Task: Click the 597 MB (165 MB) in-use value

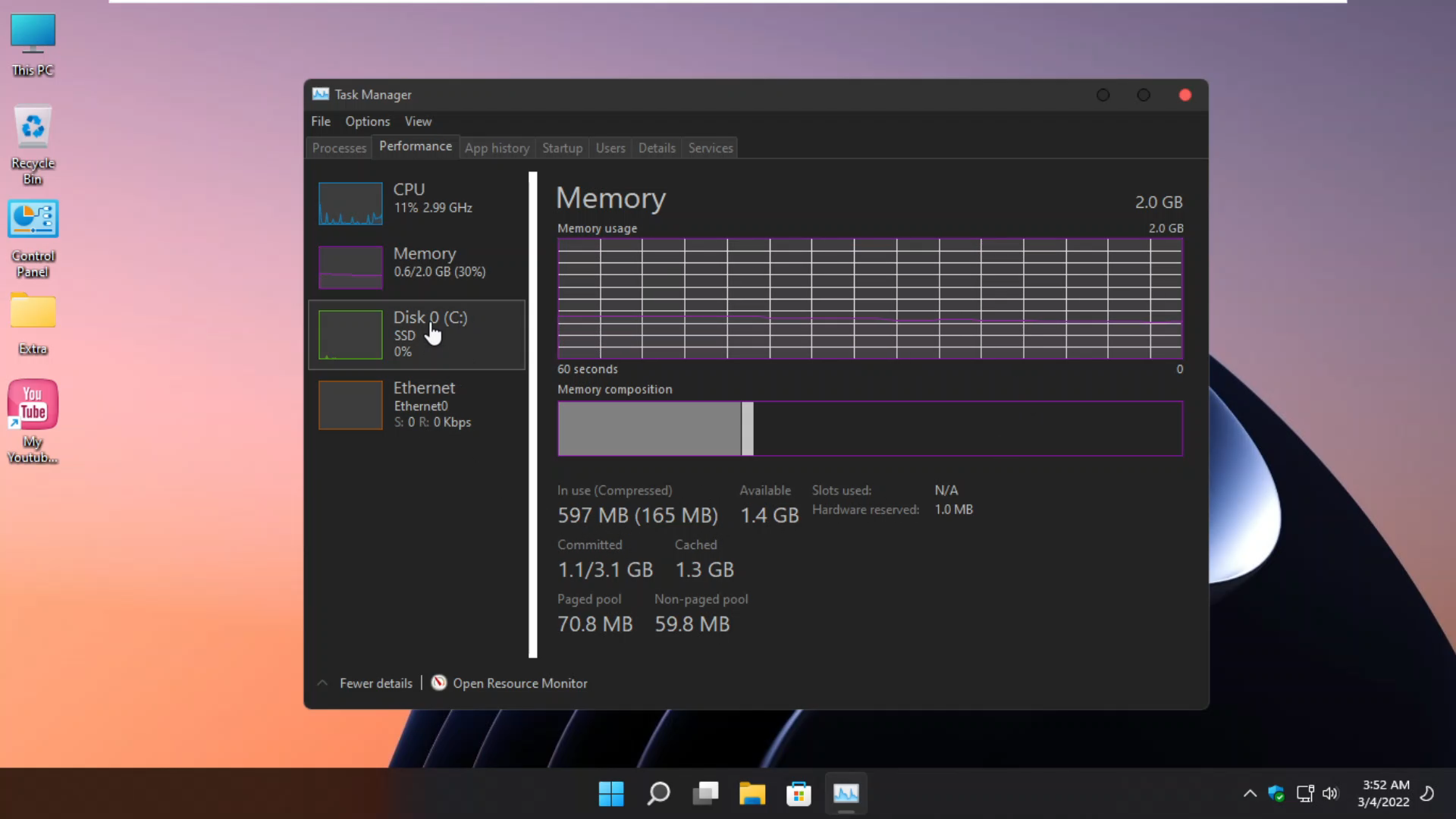Action: click(638, 516)
